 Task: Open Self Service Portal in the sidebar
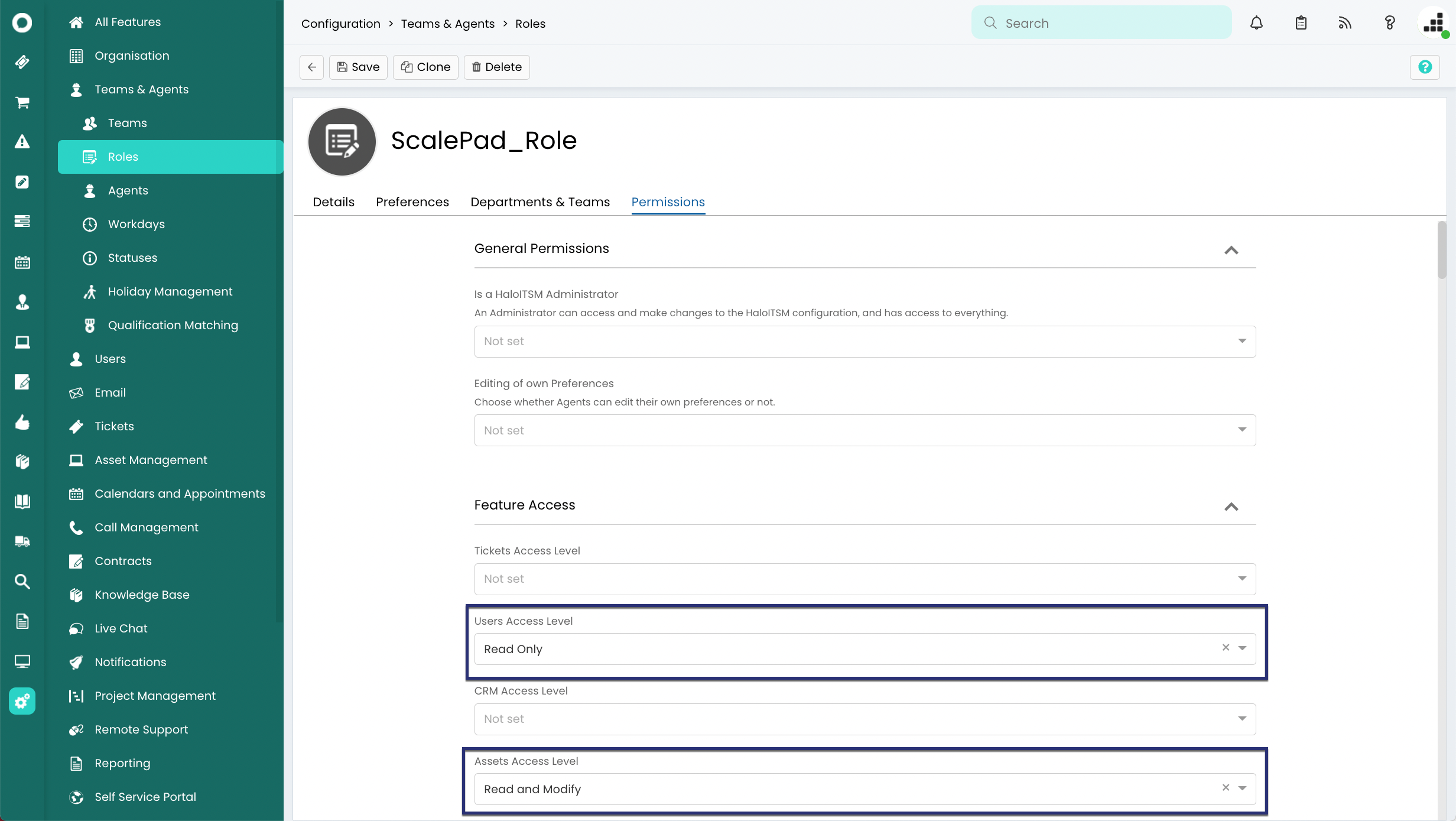[x=170, y=797]
